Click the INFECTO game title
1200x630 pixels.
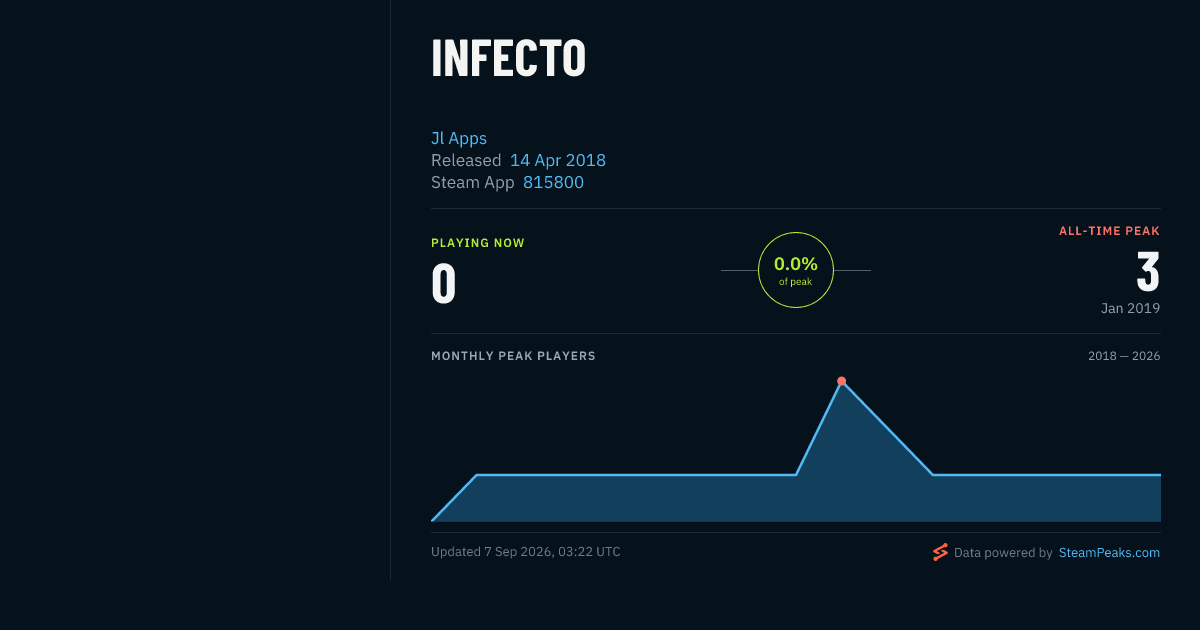(x=508, y=59)
